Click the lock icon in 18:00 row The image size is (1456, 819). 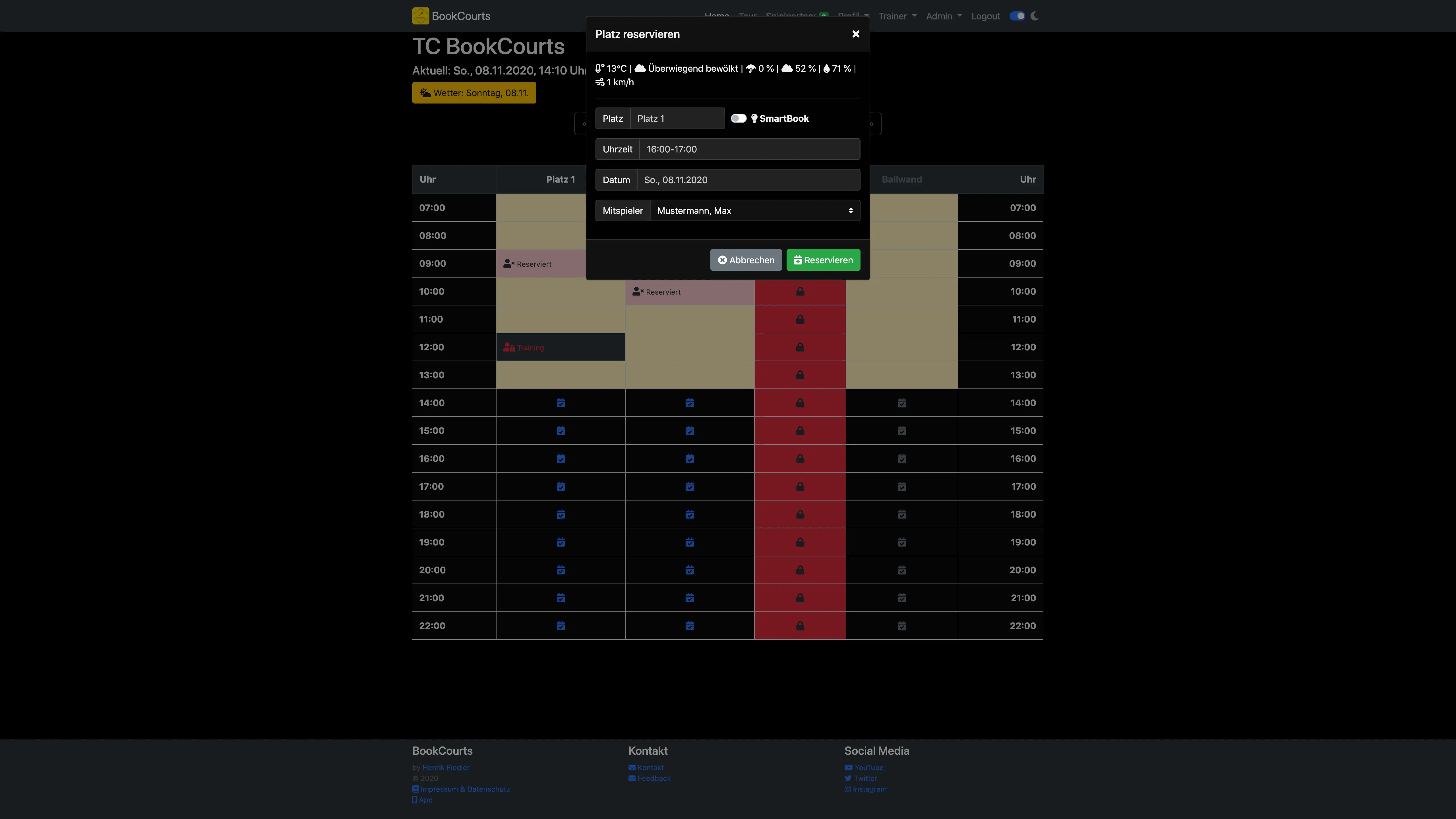click(800, 514)
